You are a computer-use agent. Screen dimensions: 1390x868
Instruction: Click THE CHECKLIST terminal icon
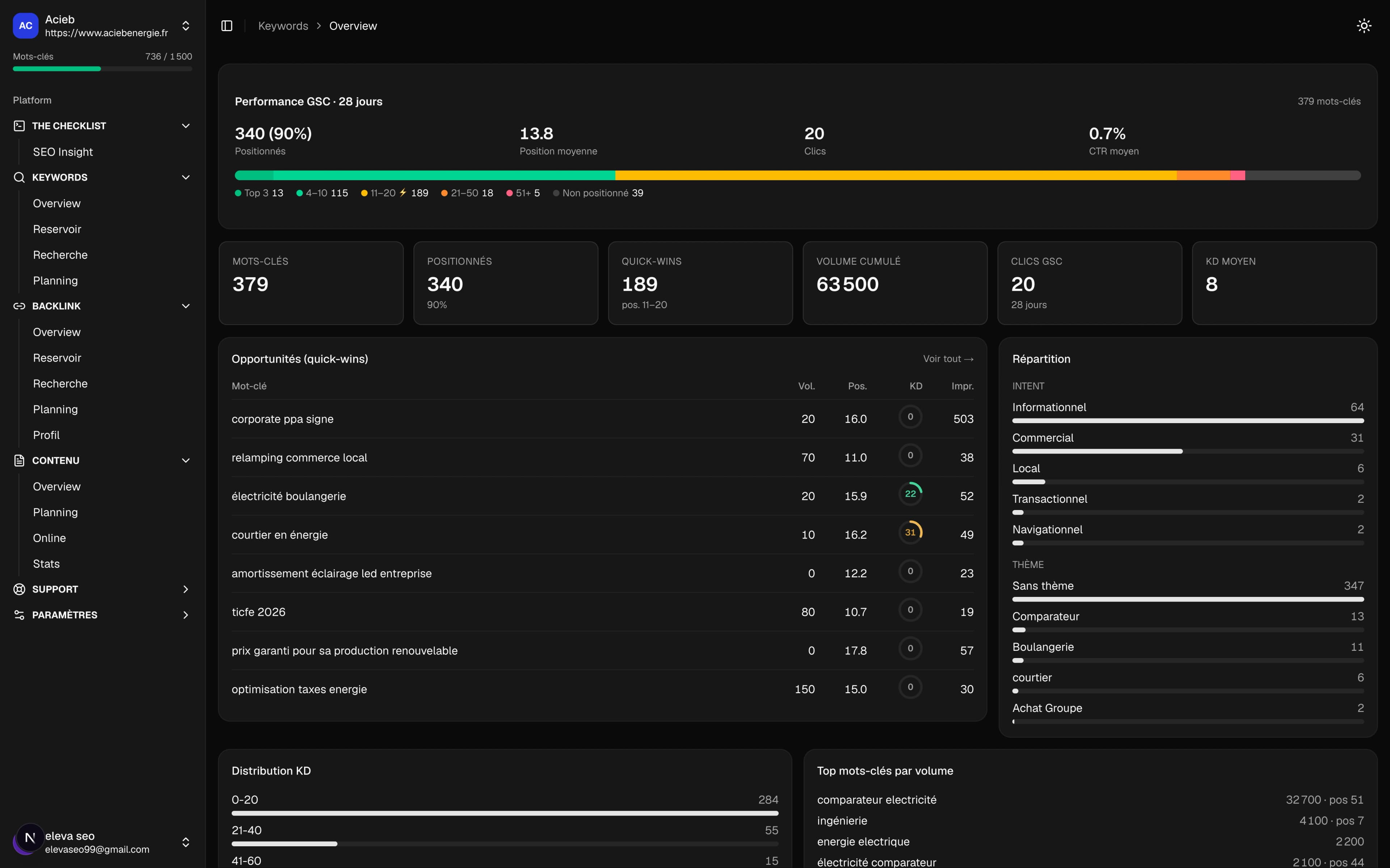pos(19,126)
